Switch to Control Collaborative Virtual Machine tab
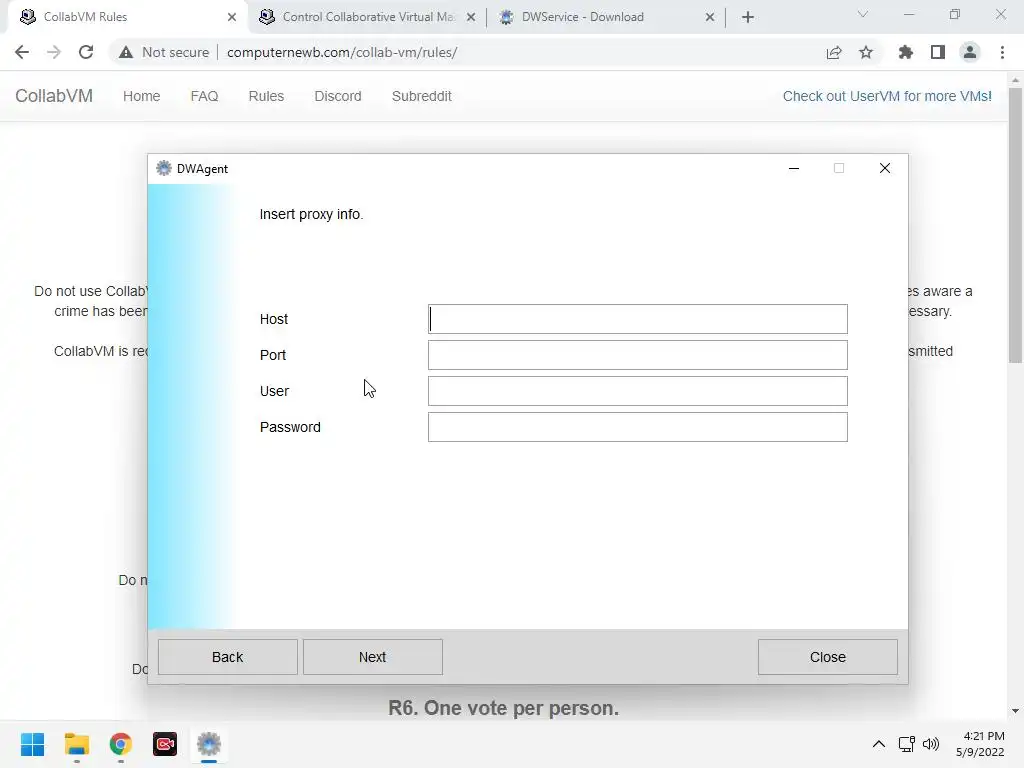Viewport: 1024px width, 768px height. 368,17
